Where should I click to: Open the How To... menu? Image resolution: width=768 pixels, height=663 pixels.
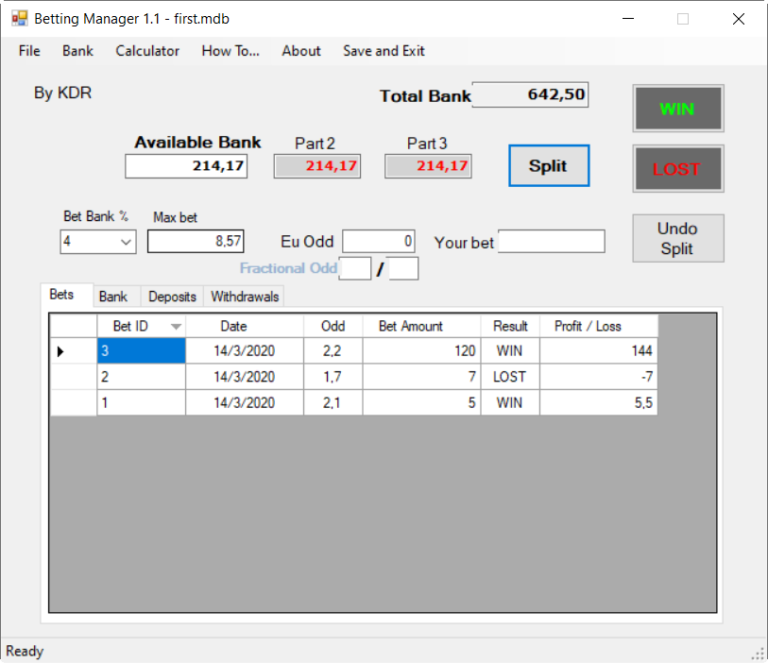230,51
